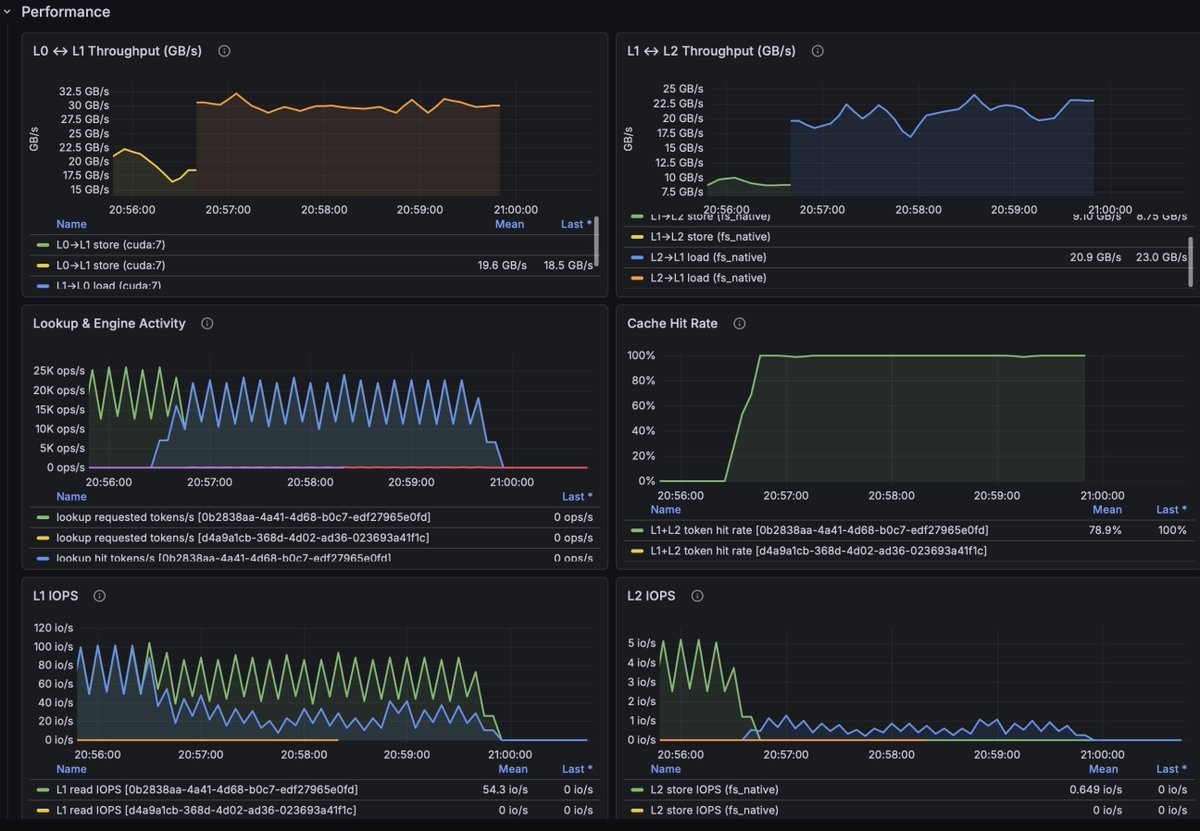Show info tooltip icon for Cache Hit Rate
The width and height of the screenshot is (1200, 831).
coord(740,324)
